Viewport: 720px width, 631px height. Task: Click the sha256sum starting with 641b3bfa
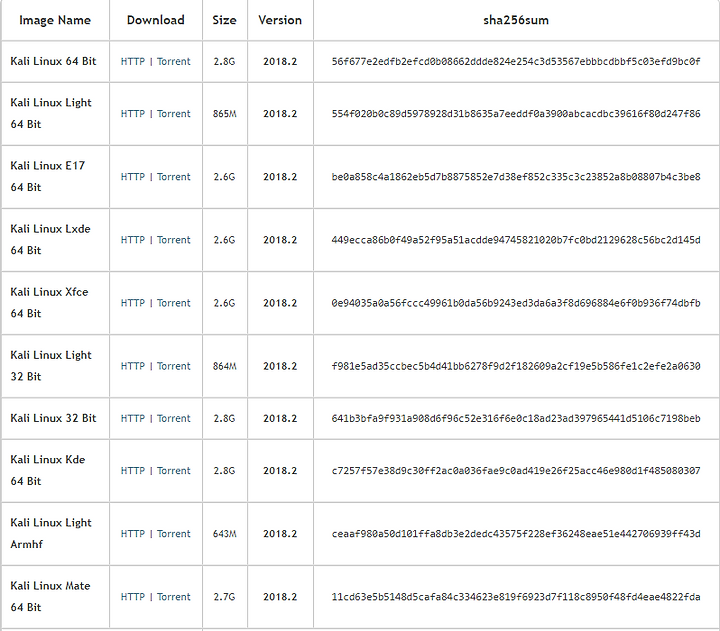pyautogui.click(x=516, y=418)
